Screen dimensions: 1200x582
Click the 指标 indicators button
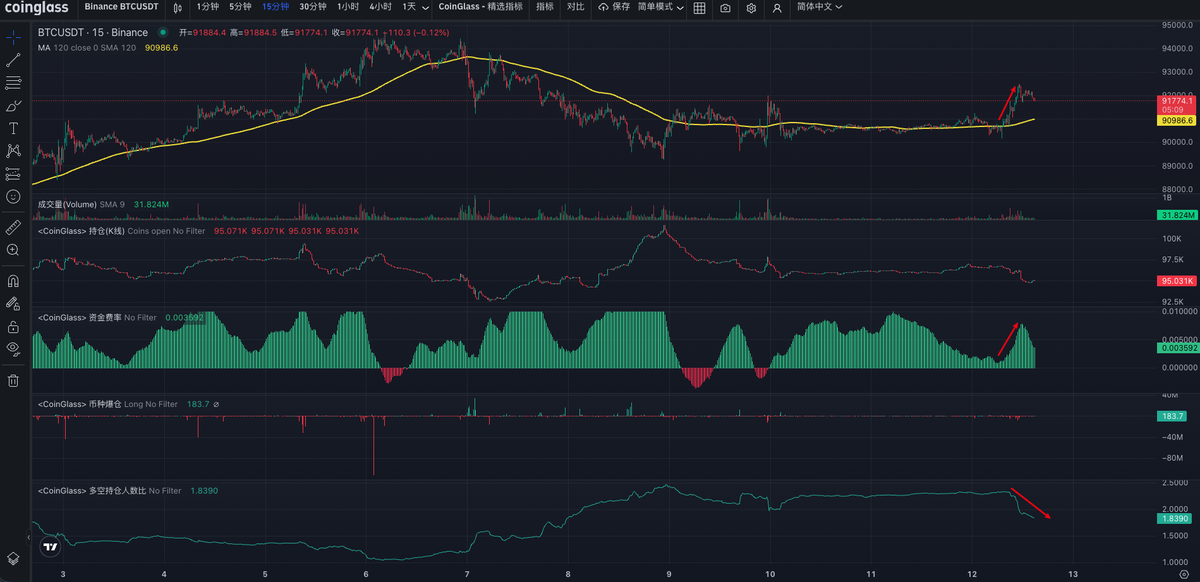point(544,7)
